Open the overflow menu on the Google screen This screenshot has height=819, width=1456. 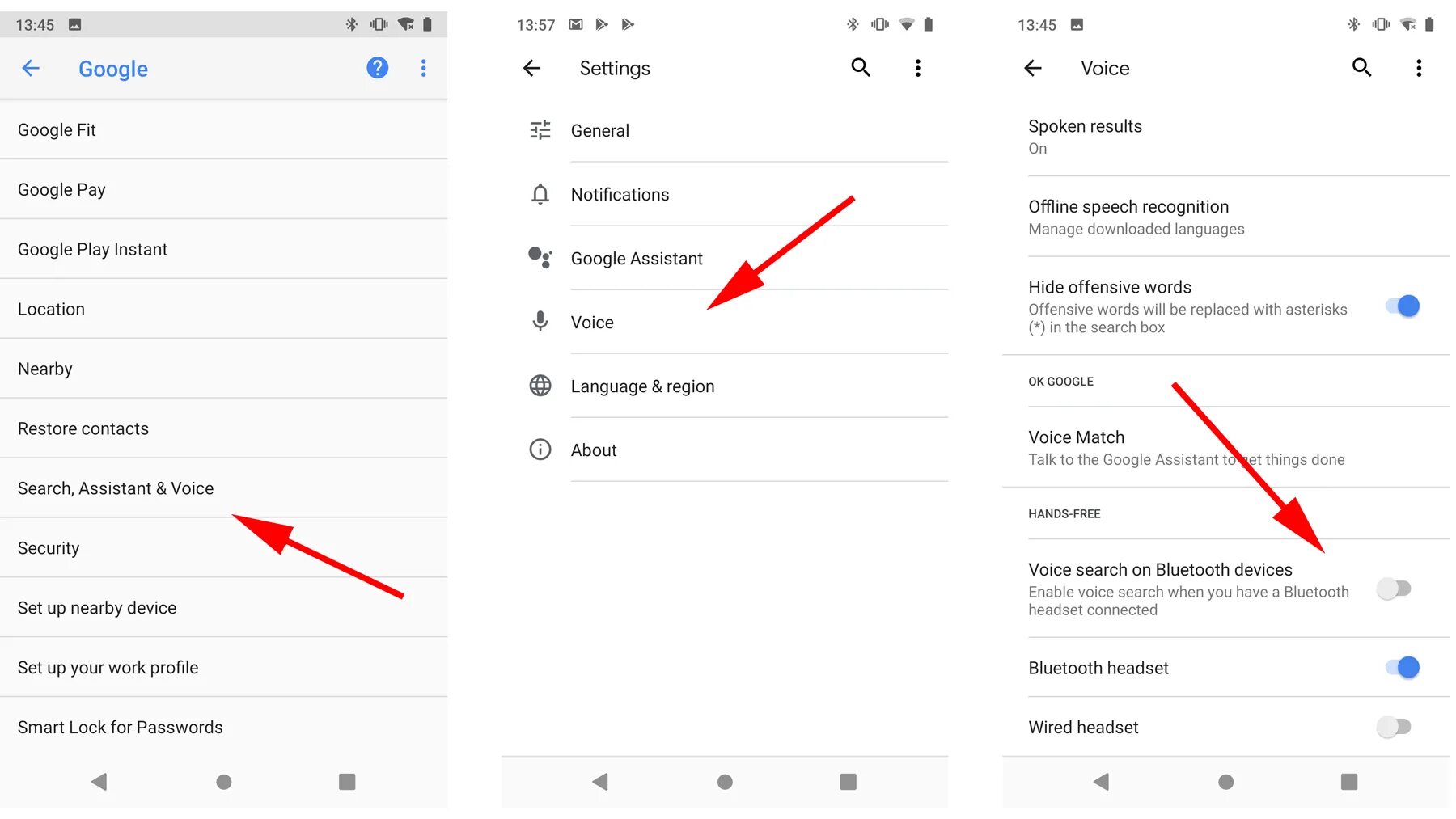click(x=423, y=69)
